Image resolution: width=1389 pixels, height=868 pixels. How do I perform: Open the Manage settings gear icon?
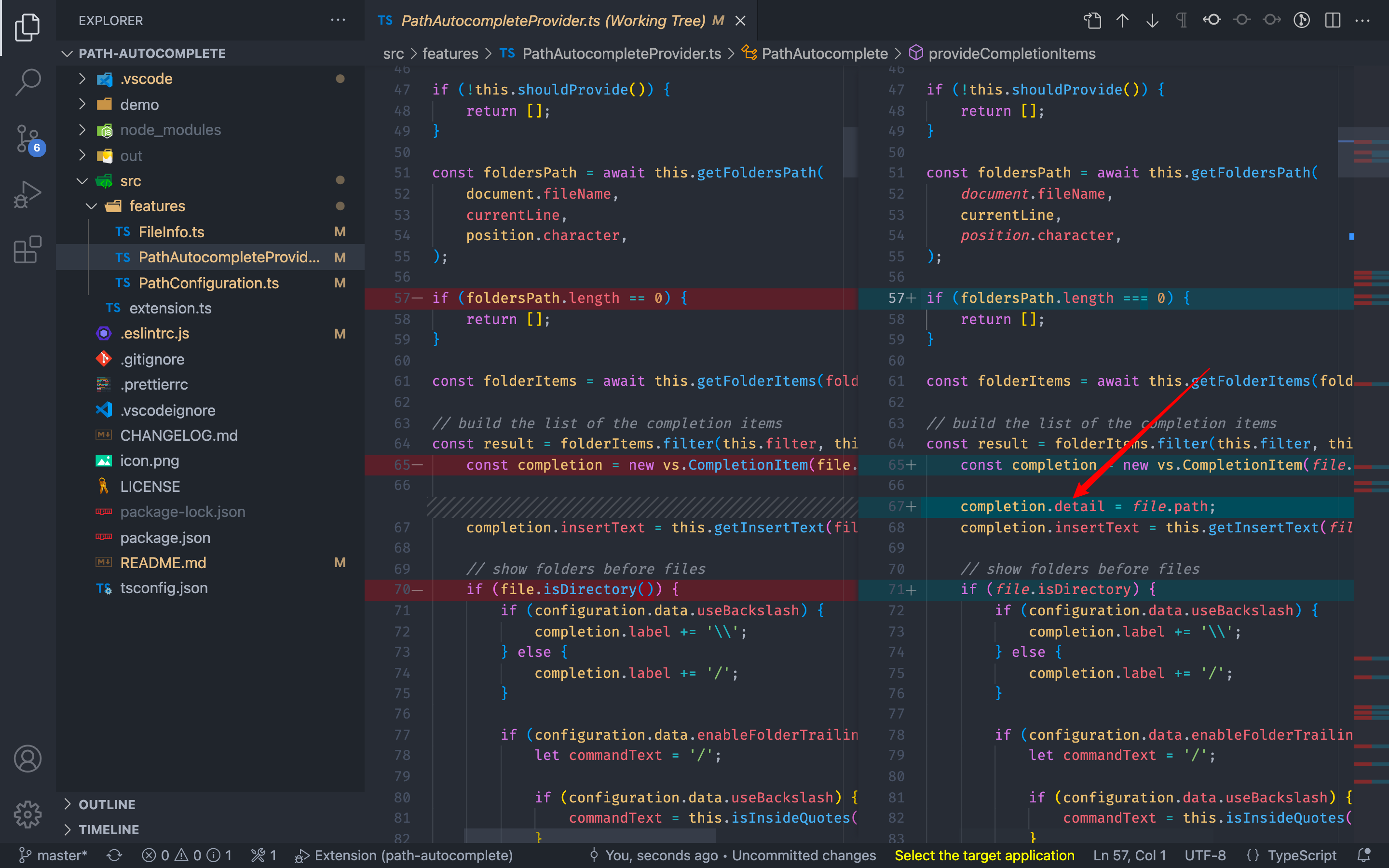(x=27, y=814)
